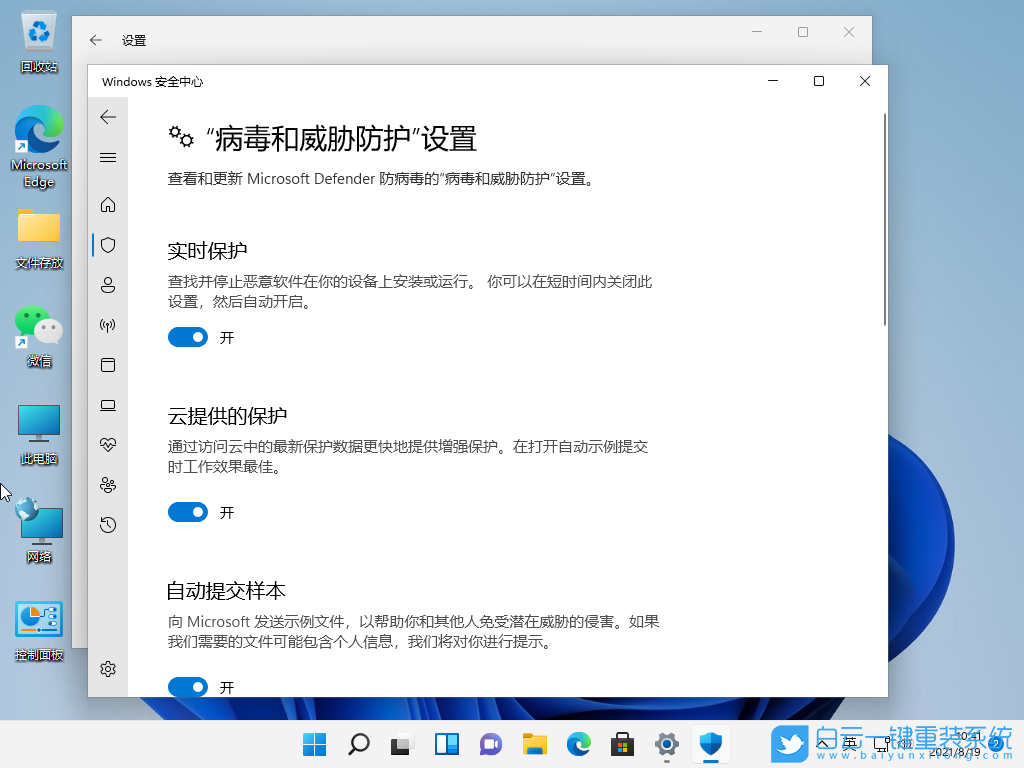1024x768 pixels.
Task: Open Virus & threat protection in sidebar
Action: [108, 244]
